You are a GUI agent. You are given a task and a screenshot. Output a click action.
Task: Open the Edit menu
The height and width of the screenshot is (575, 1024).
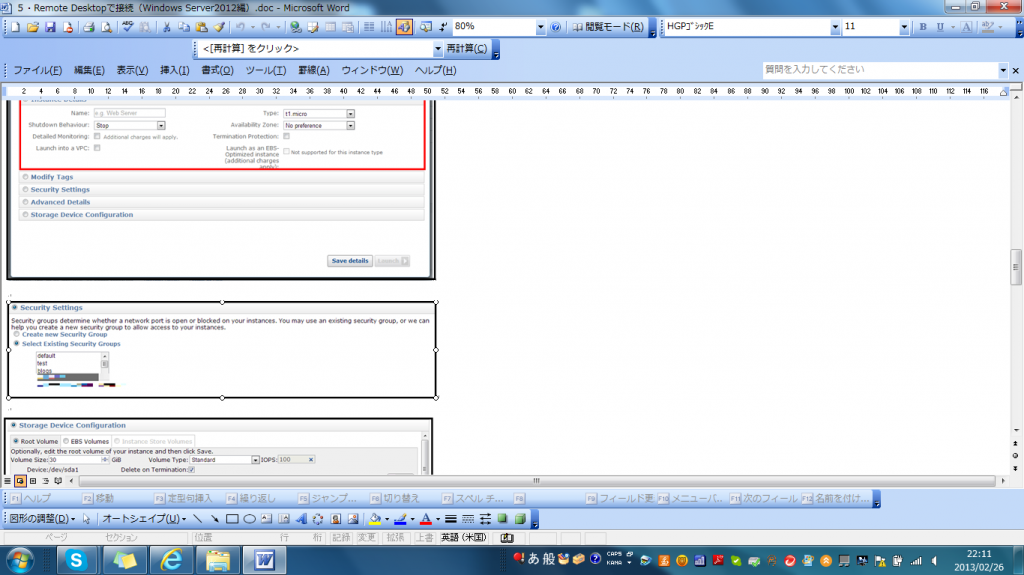[89, 71]
